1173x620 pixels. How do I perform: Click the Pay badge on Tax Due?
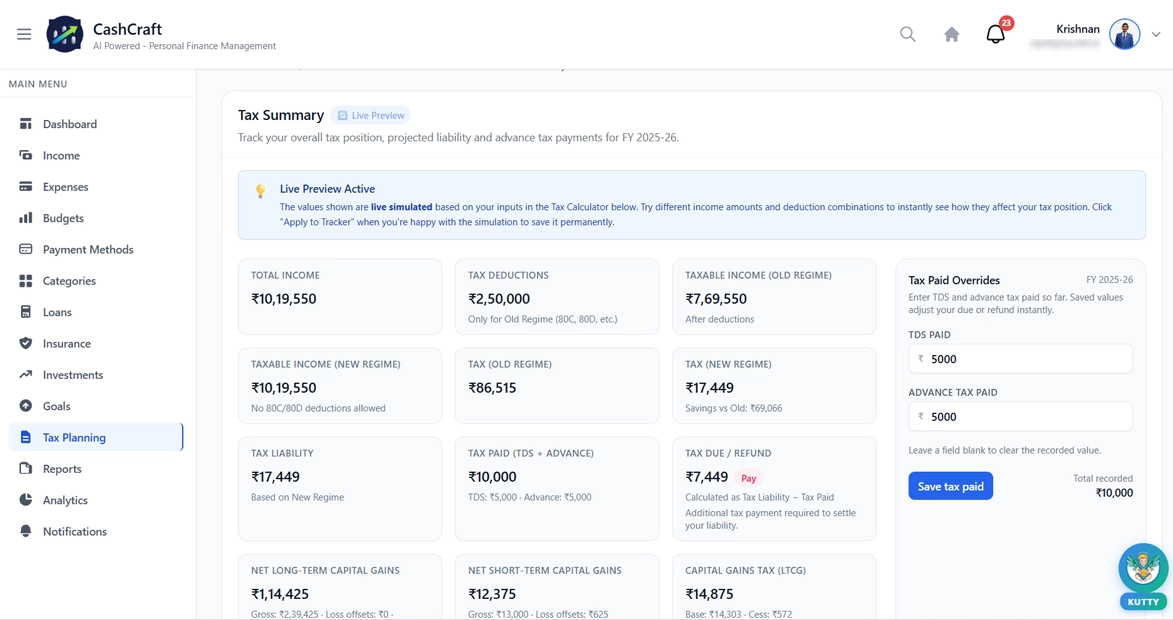[748, 479]
